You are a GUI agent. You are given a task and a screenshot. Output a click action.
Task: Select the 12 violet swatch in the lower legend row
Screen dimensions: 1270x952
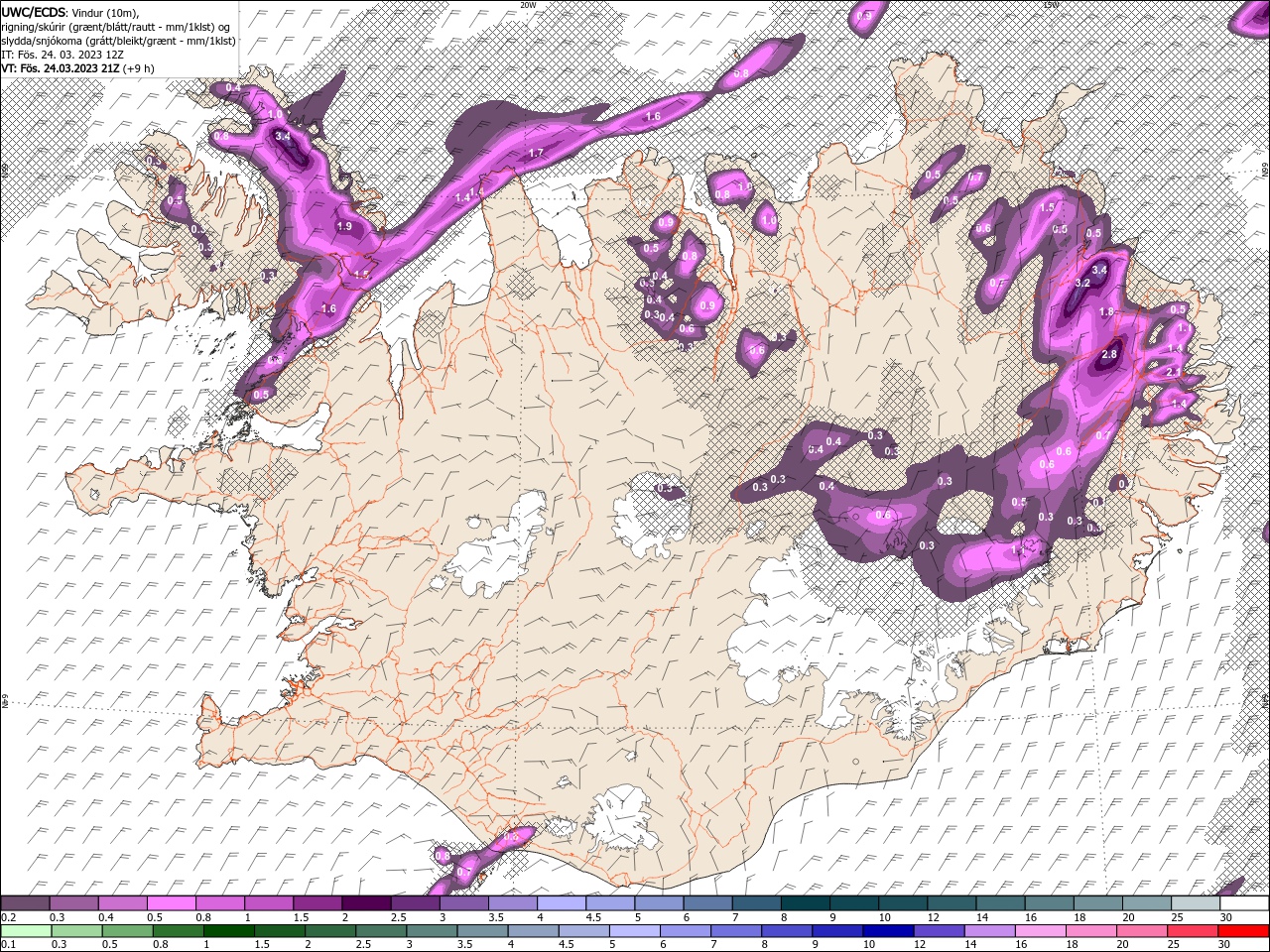[x=939, y=931]
